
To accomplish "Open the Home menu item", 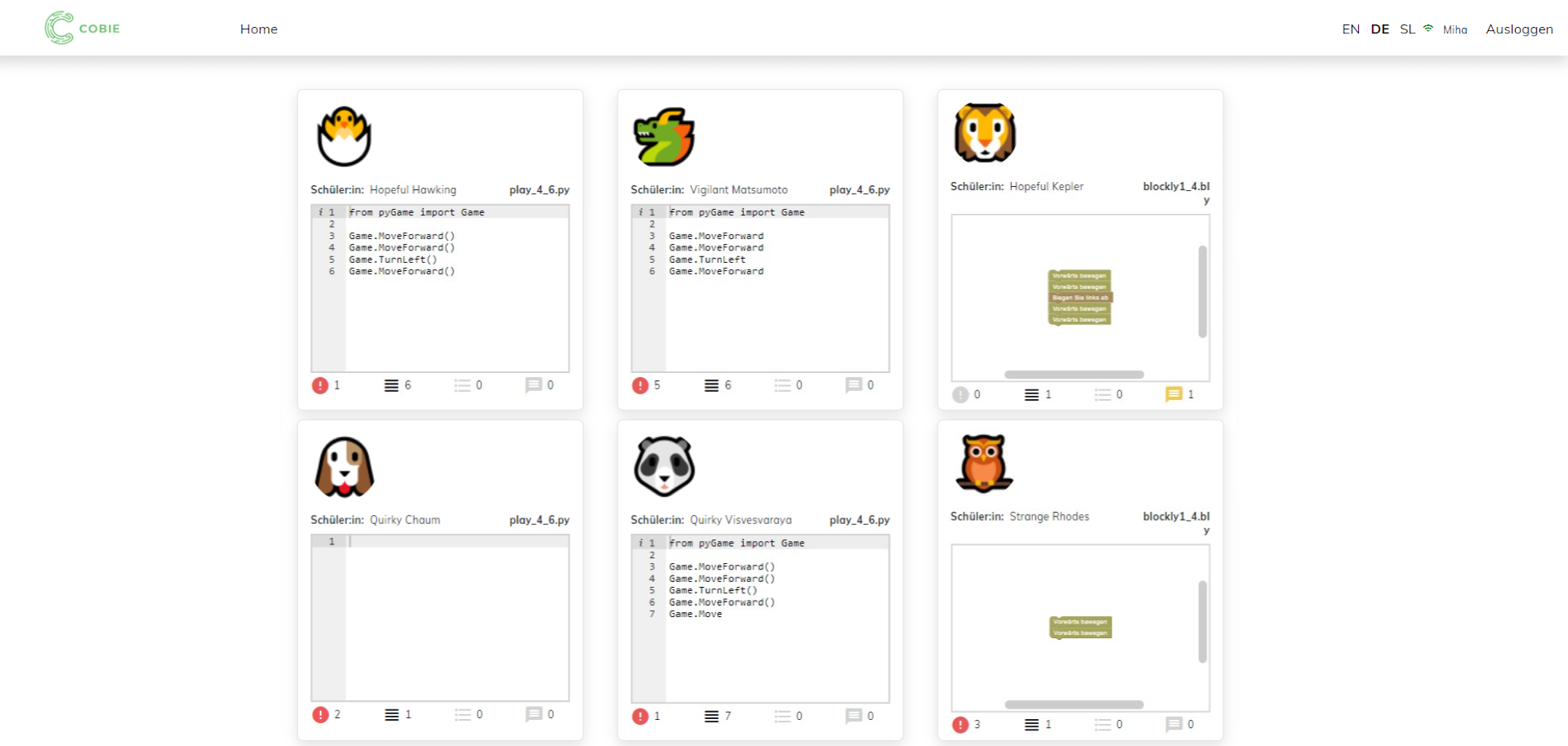I will tap(258, 29).
